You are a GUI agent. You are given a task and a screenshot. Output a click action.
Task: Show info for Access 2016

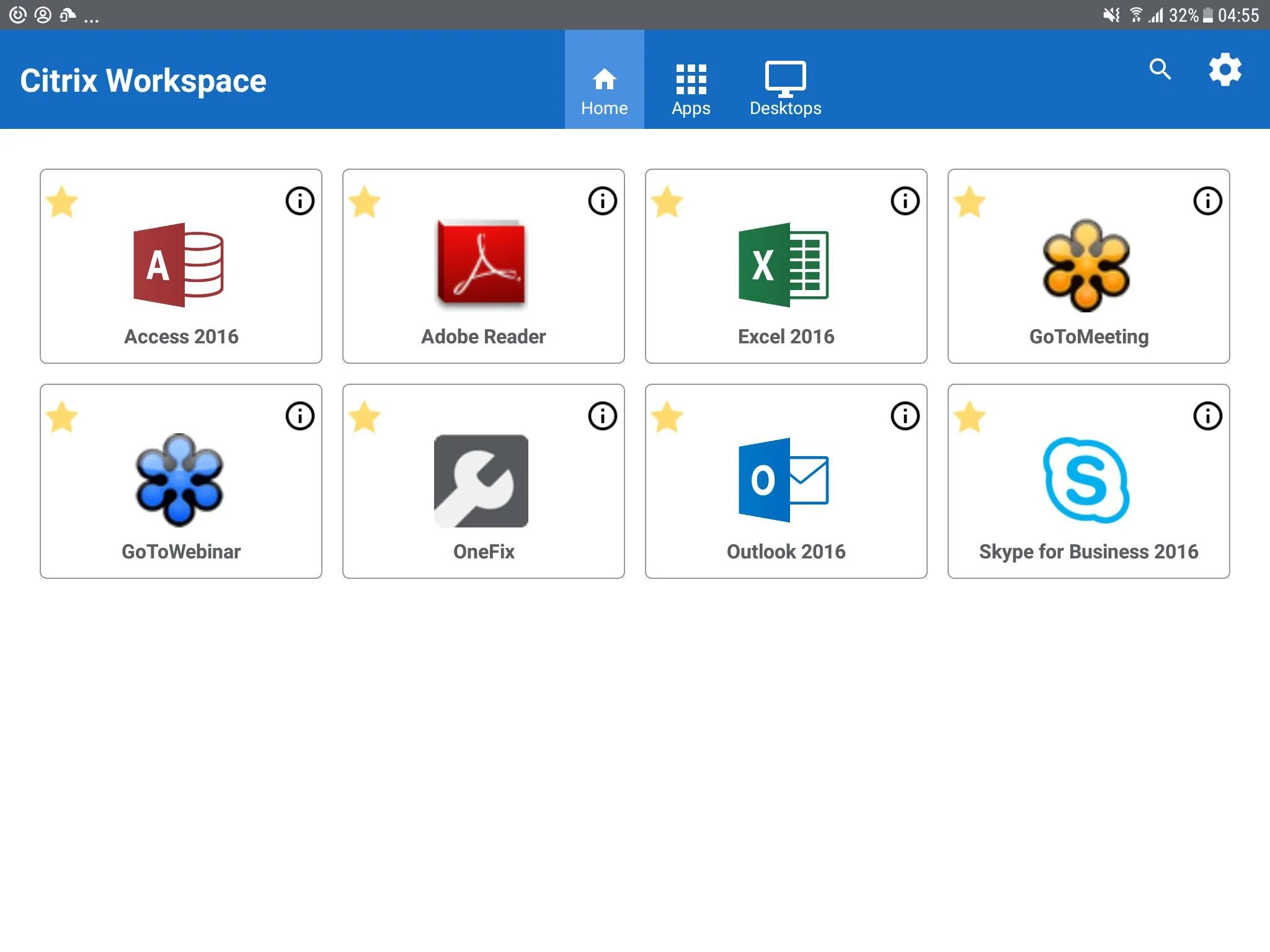pos(300,201)
